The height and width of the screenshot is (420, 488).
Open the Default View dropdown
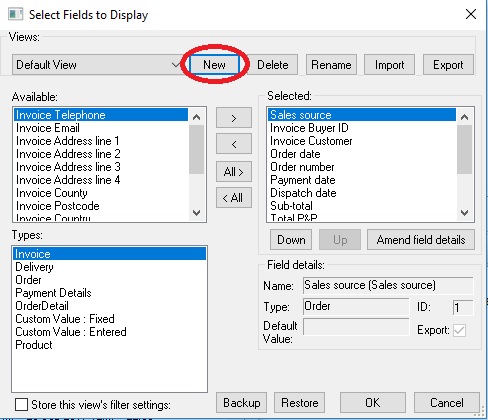click(97, 65)
